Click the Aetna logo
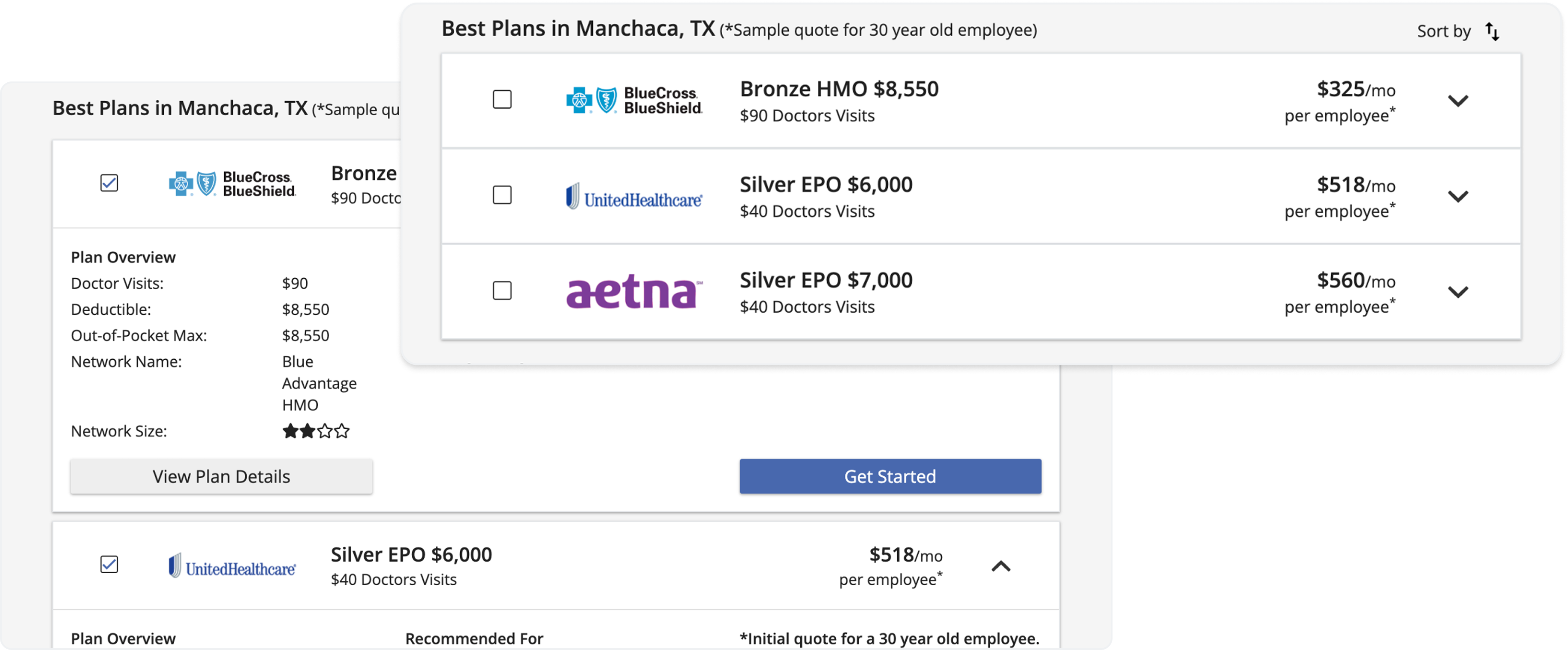This screenshot has width=1568, height=650. 633,292
